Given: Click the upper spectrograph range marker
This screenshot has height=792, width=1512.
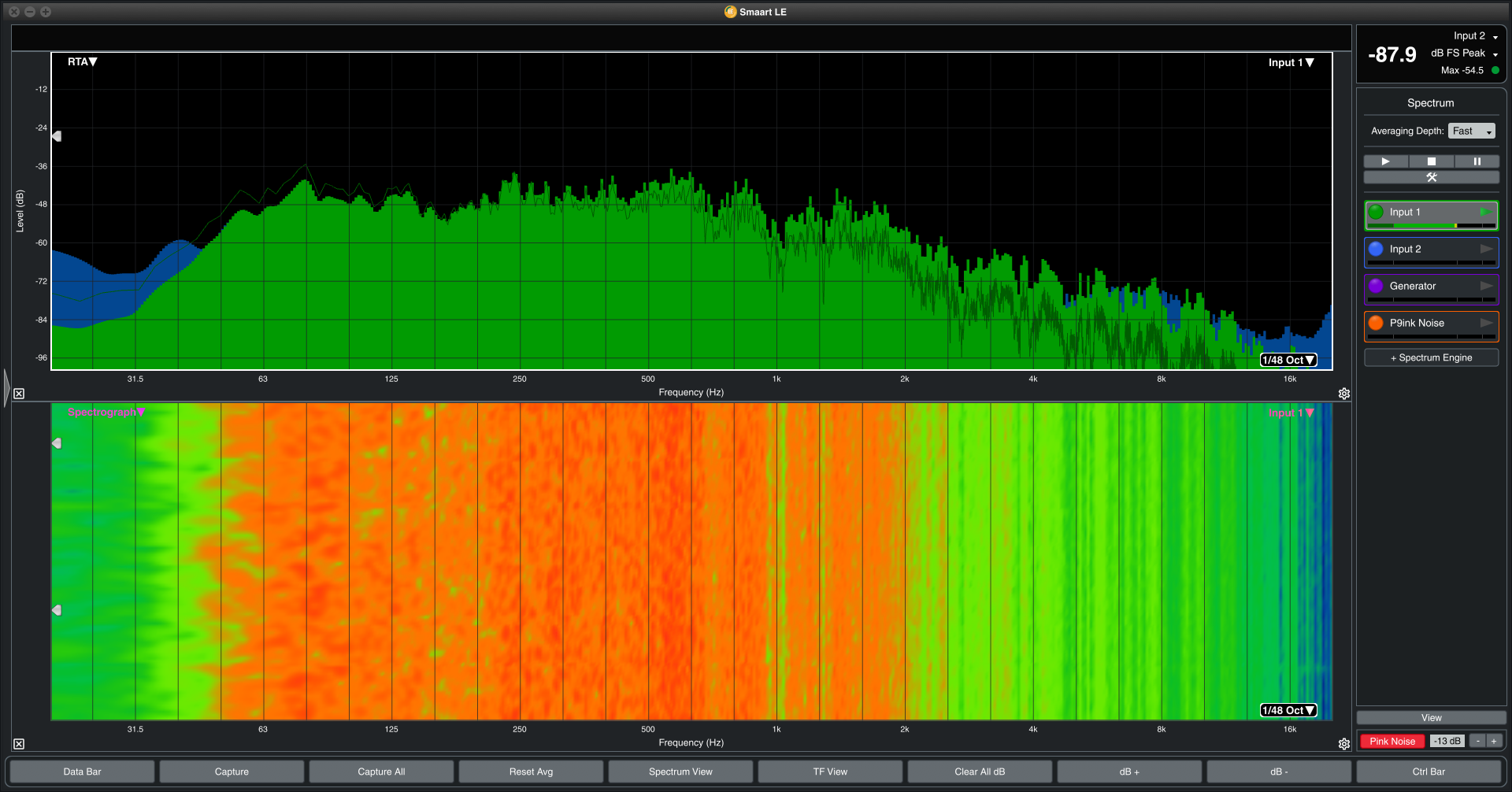Looking at the screenshot, I should [x=57, y=443].
